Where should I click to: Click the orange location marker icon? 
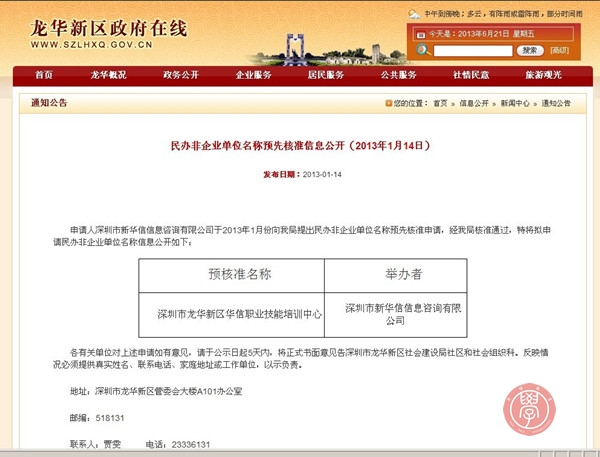click(x=388, y=103)
